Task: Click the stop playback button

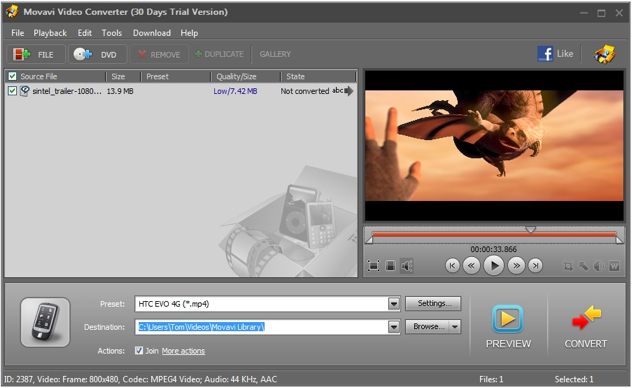Action: click(x=390, y=266)
